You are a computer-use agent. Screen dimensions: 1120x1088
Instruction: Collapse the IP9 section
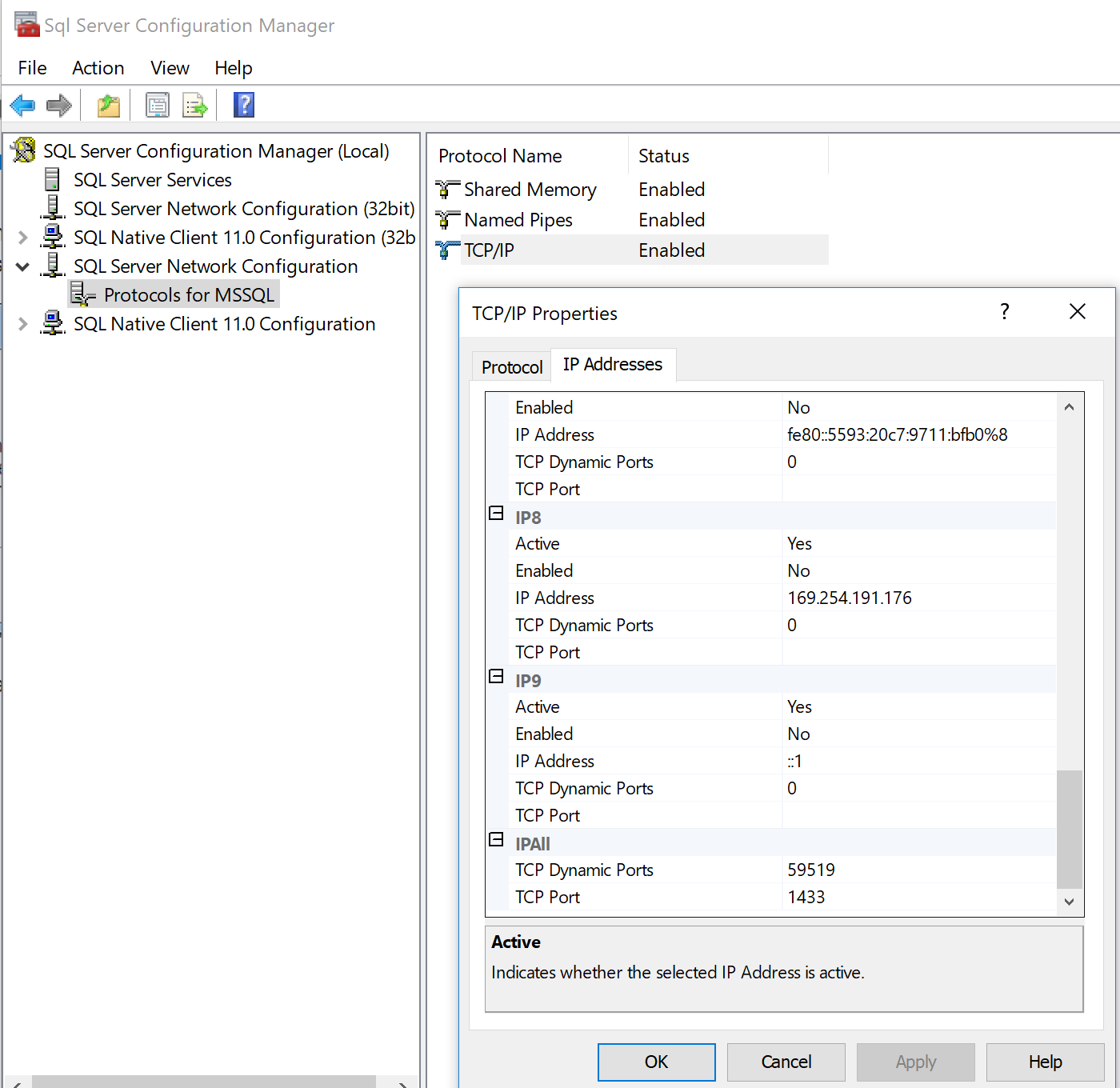tap(496, 677)
